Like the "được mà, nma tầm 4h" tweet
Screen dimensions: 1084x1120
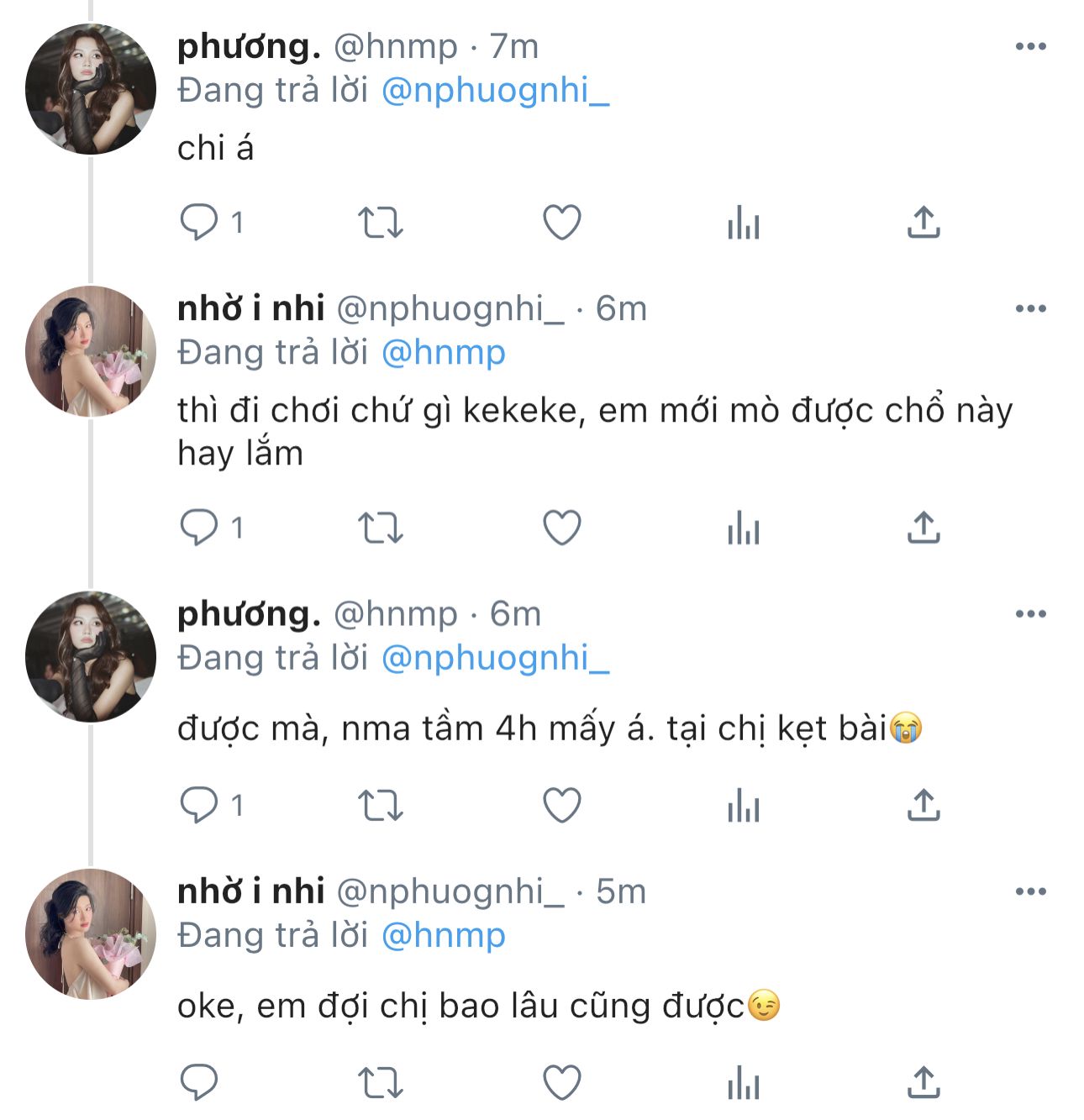[x=561, y=806]
